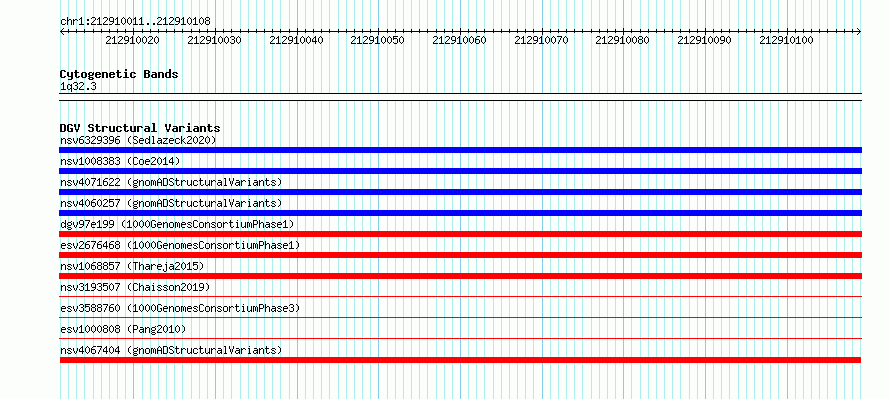
Task: Click ruler position 212910040
Action: [296, 40]
